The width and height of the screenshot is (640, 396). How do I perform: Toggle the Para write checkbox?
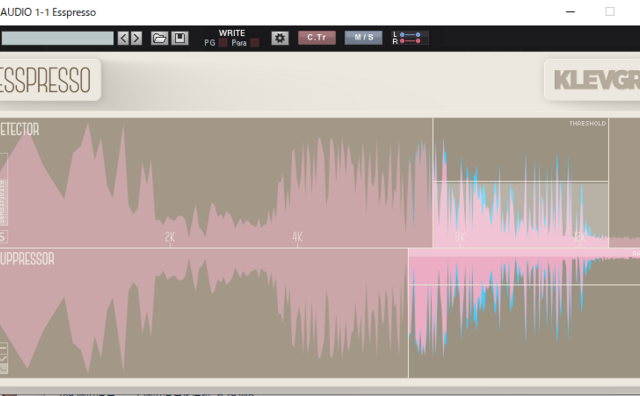(255, 43)
